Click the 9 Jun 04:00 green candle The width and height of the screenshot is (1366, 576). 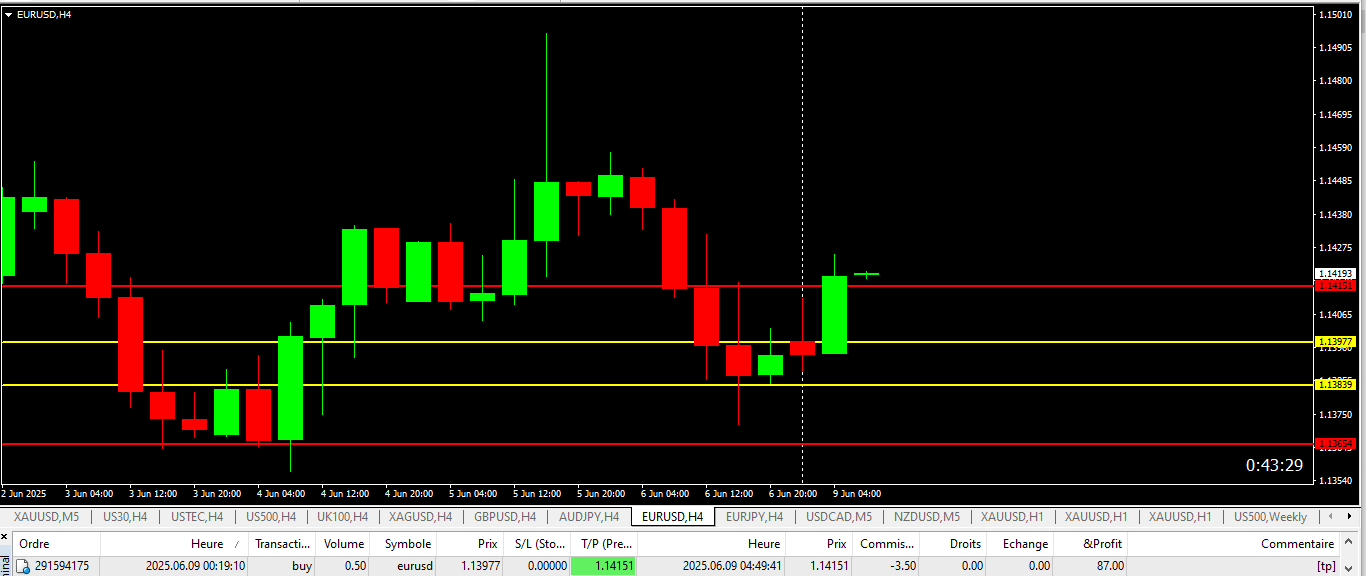pos(834,314)
